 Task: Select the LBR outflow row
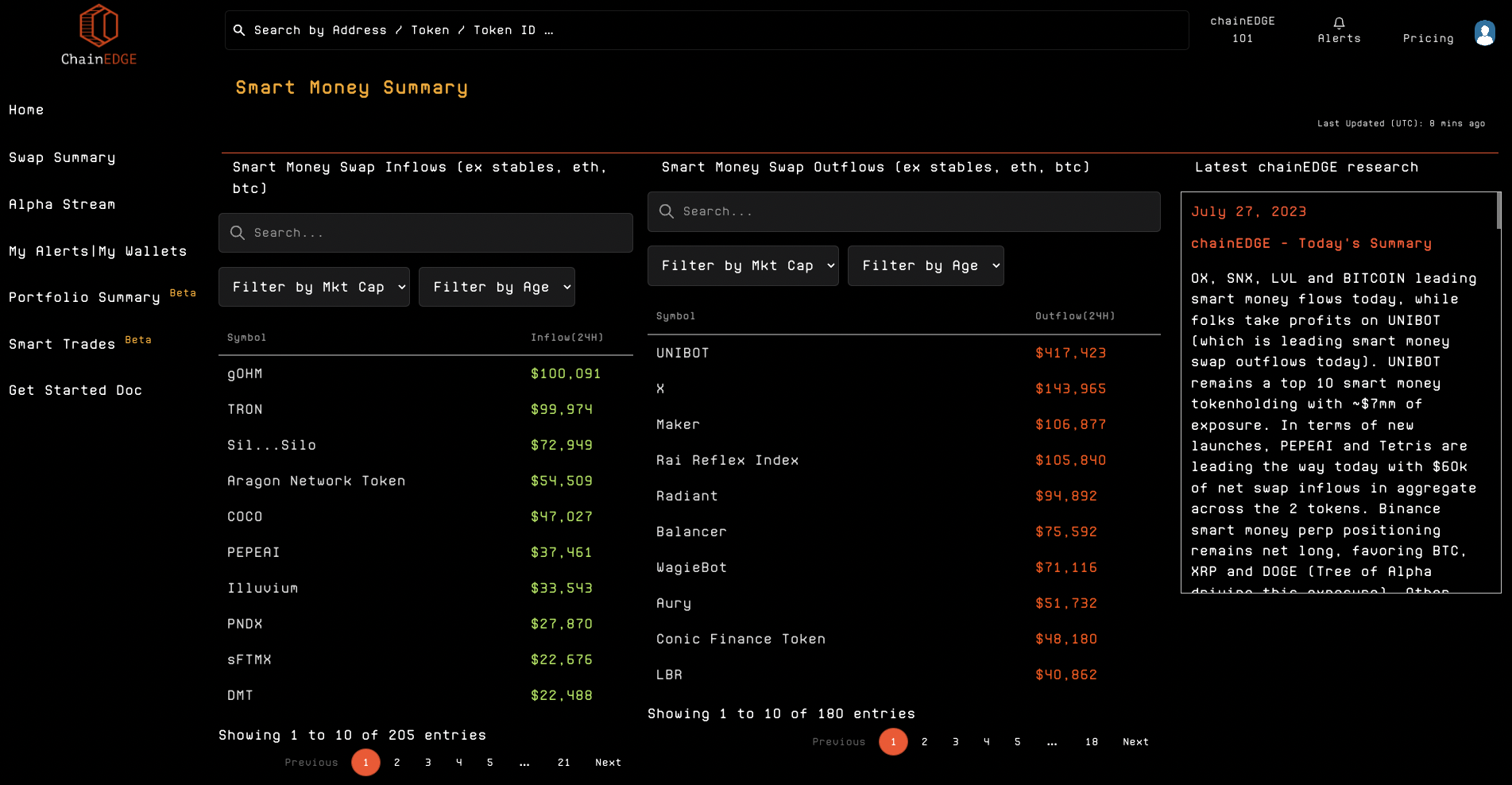point(904,675)
